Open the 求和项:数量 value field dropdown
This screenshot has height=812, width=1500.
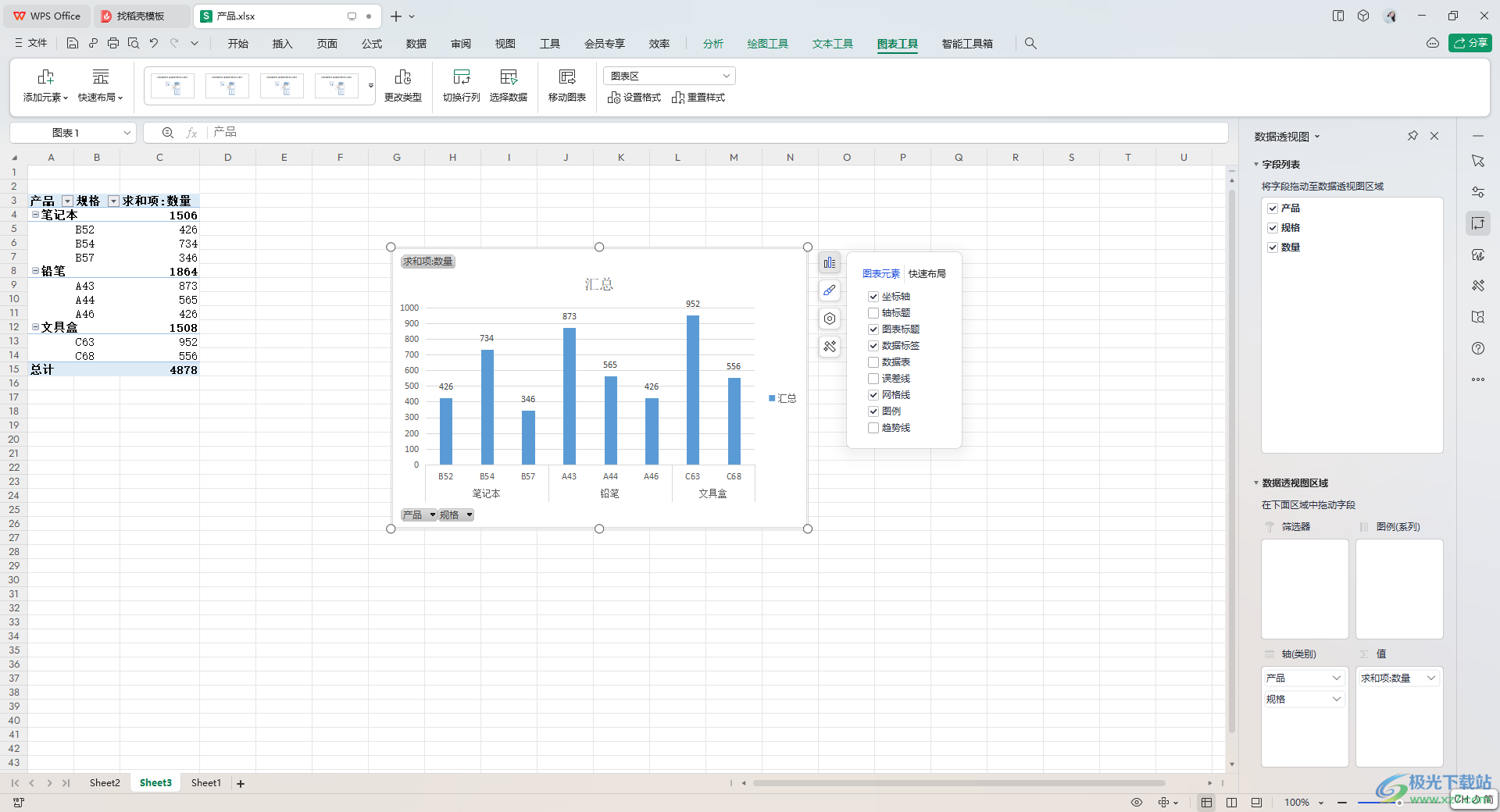coord(1431,678)
